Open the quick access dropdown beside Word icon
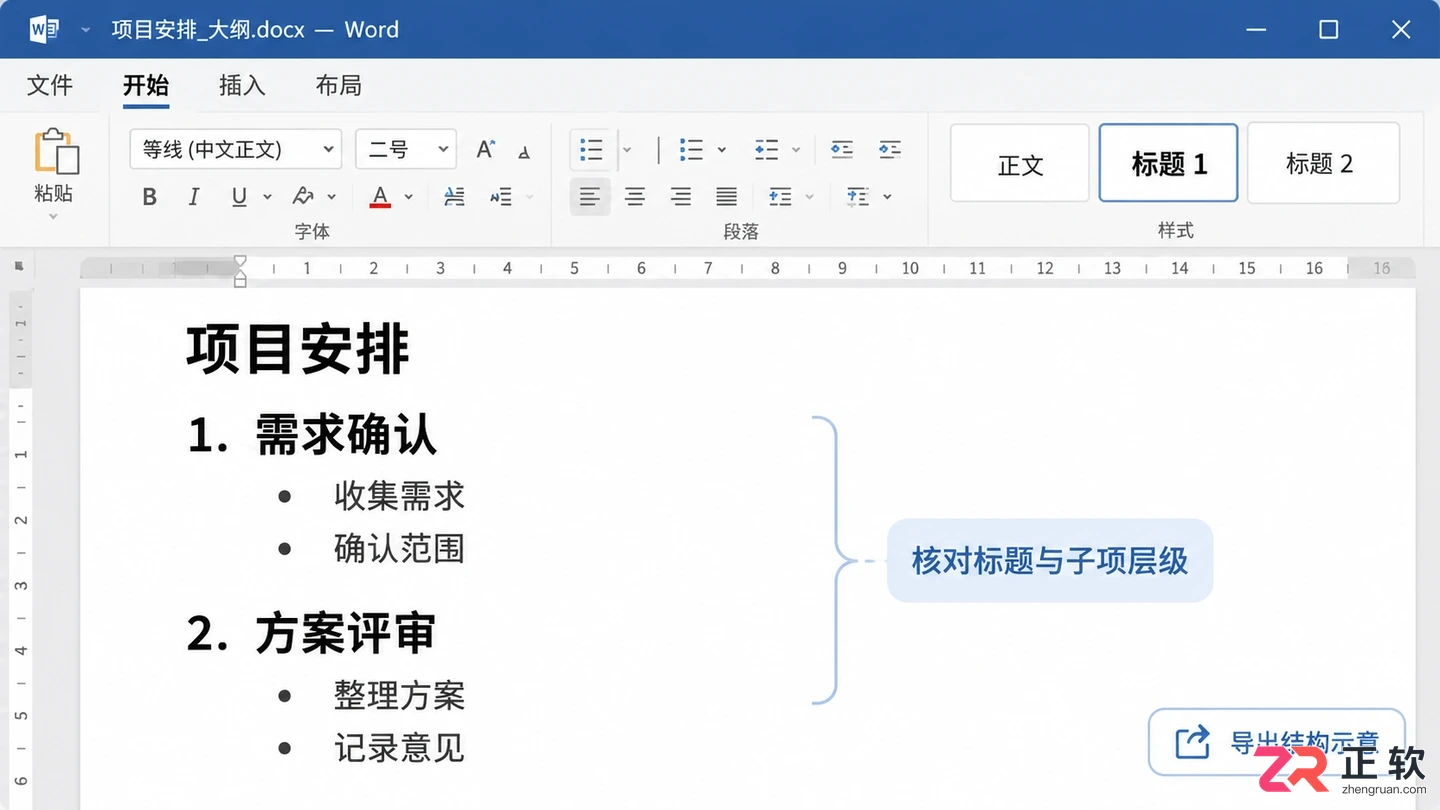The image size is (1440, 810). [x=86, y=30]
